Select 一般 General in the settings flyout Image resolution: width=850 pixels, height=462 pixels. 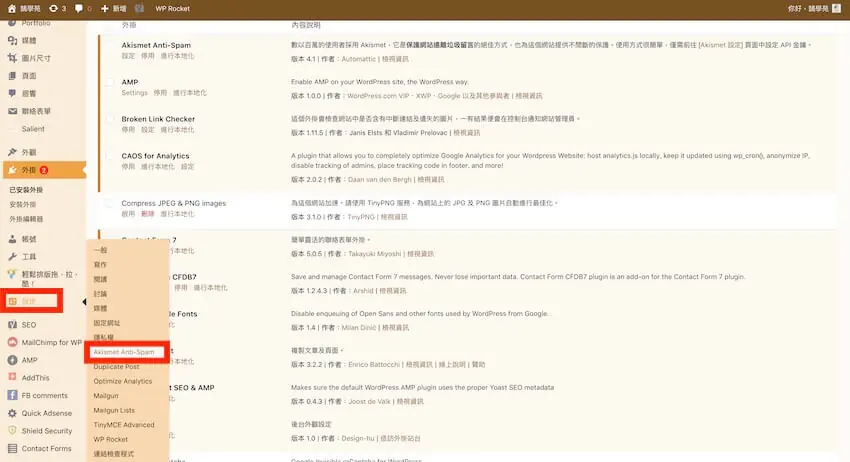pos(100,250)
